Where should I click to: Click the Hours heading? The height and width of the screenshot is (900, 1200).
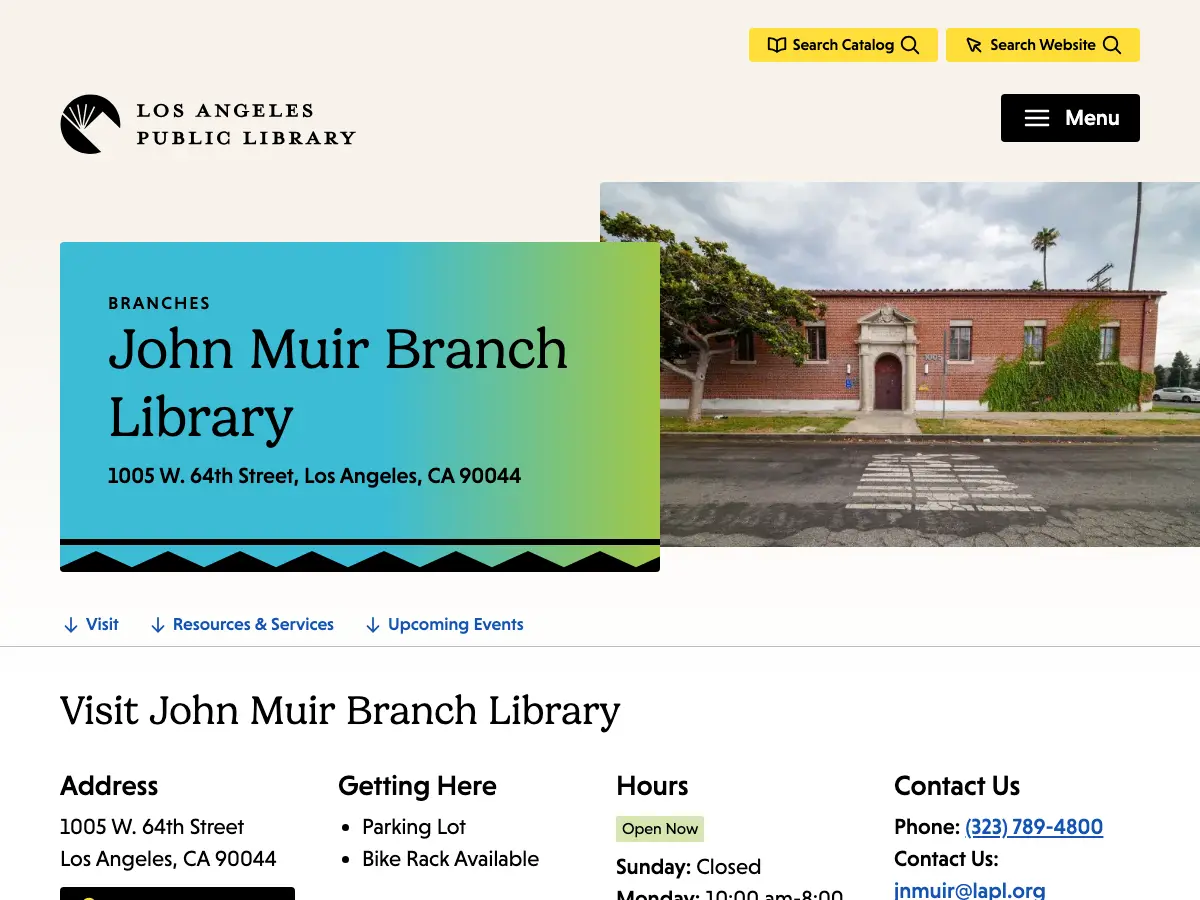[652, 786]
